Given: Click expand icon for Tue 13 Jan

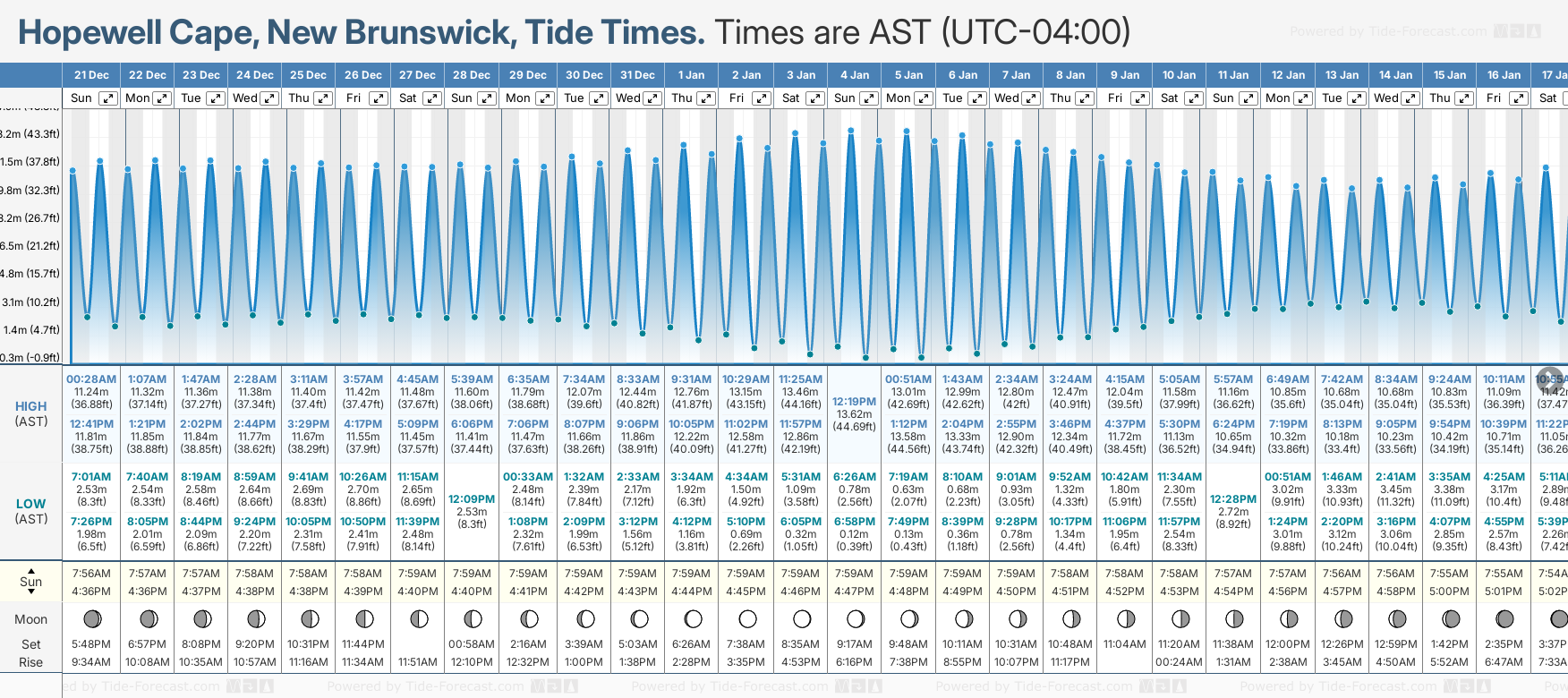Looking at the screenshot, I should [x=1356, y=98].
